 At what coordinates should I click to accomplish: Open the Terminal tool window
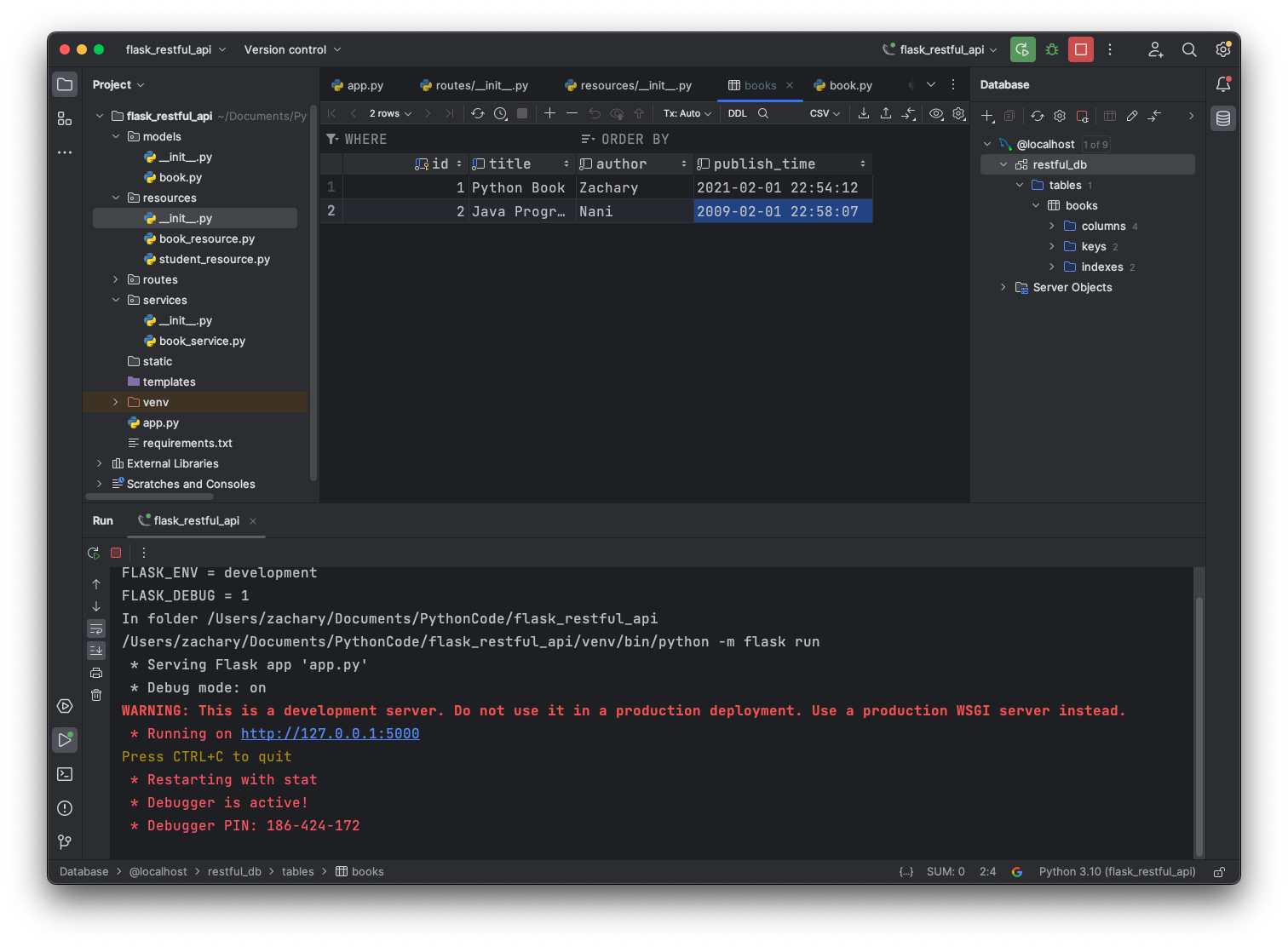point(65,774)
